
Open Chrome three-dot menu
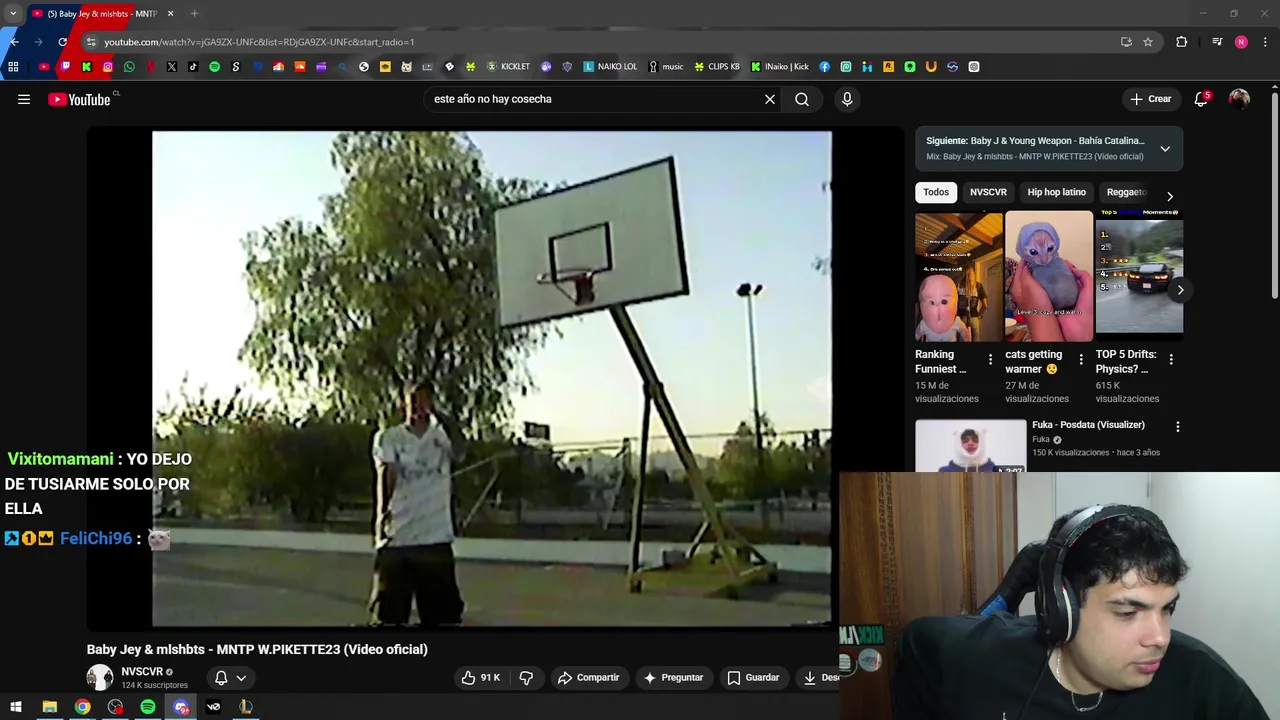tap(1266, 42)
